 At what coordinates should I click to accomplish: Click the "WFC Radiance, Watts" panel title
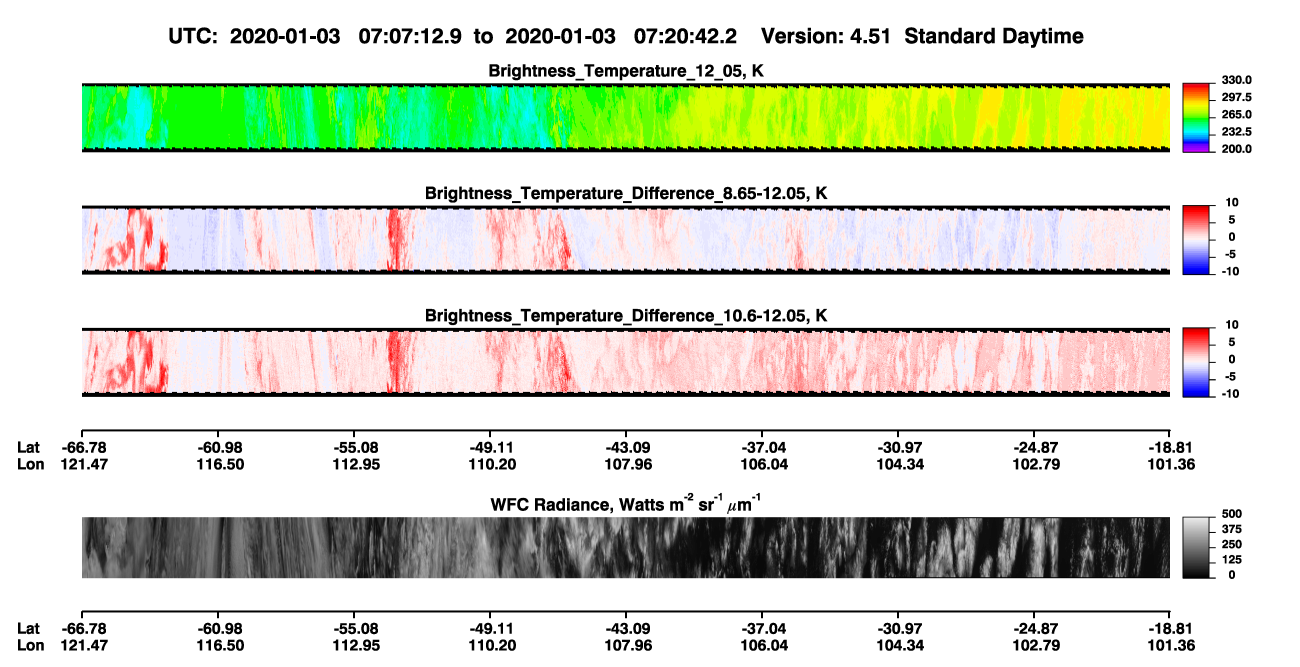(x=626, y=504)
